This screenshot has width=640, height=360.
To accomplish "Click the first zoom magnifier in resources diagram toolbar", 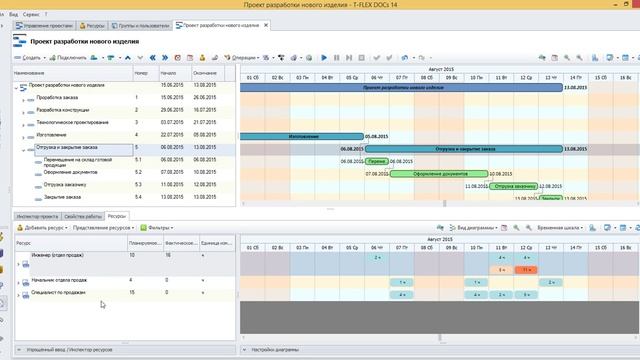I will (516, 228).
